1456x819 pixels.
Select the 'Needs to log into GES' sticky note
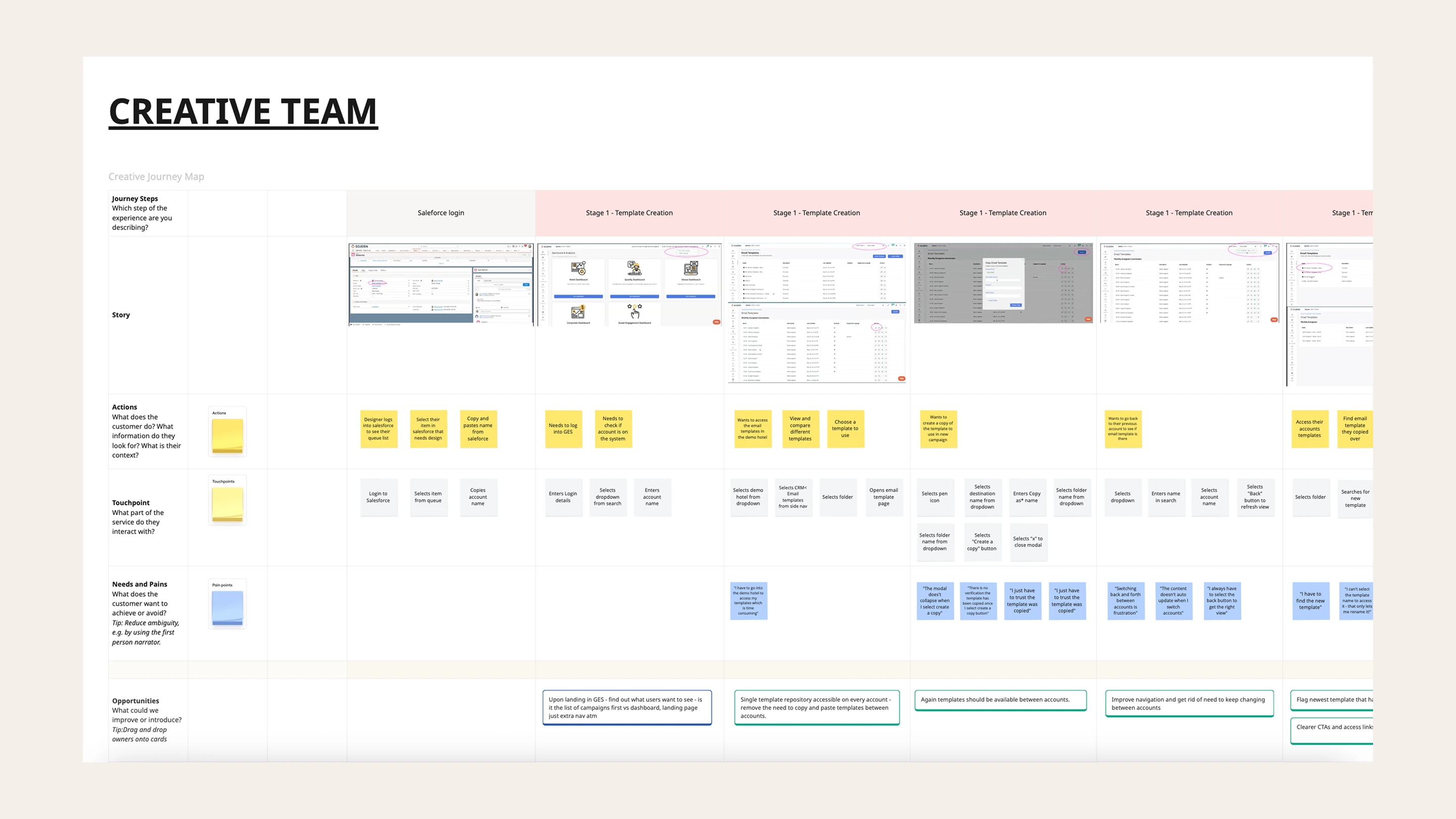[563, 429]
